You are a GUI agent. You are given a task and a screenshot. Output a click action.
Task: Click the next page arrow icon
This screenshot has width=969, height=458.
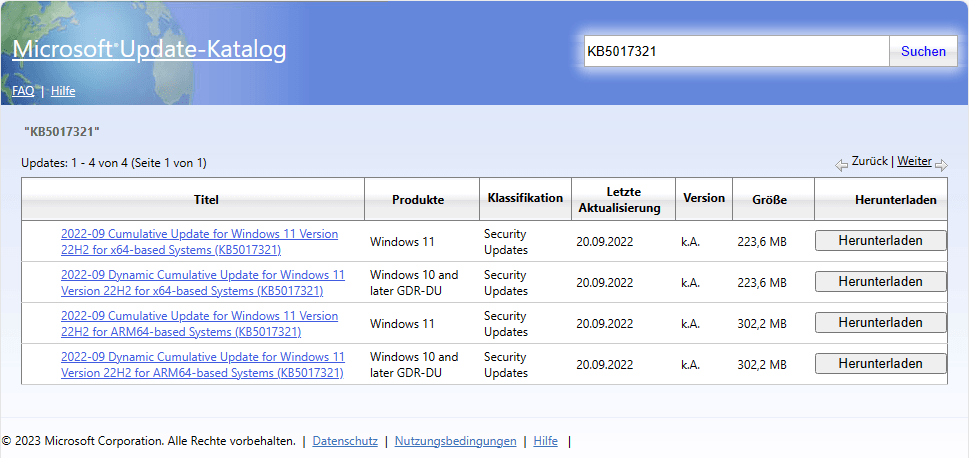coord(941,166)
